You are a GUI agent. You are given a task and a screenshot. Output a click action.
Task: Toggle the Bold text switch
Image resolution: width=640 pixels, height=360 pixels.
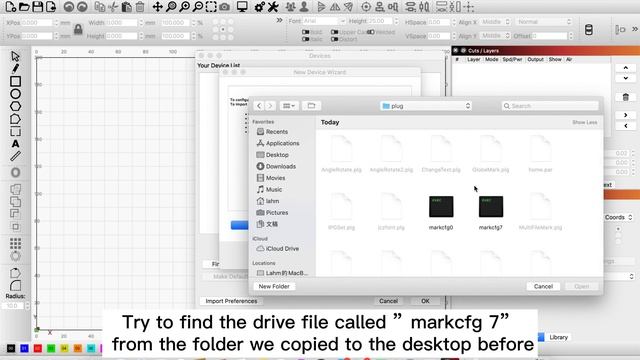[x=306, y=32]
